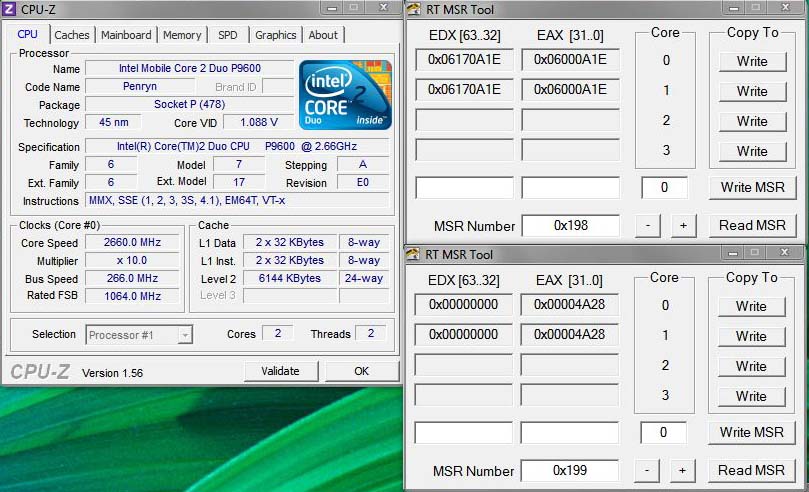This screenshot has height=492, width=809.
Task: Click the 45 nm technology value
Action: pyautogui.click(x=114, y=122)
